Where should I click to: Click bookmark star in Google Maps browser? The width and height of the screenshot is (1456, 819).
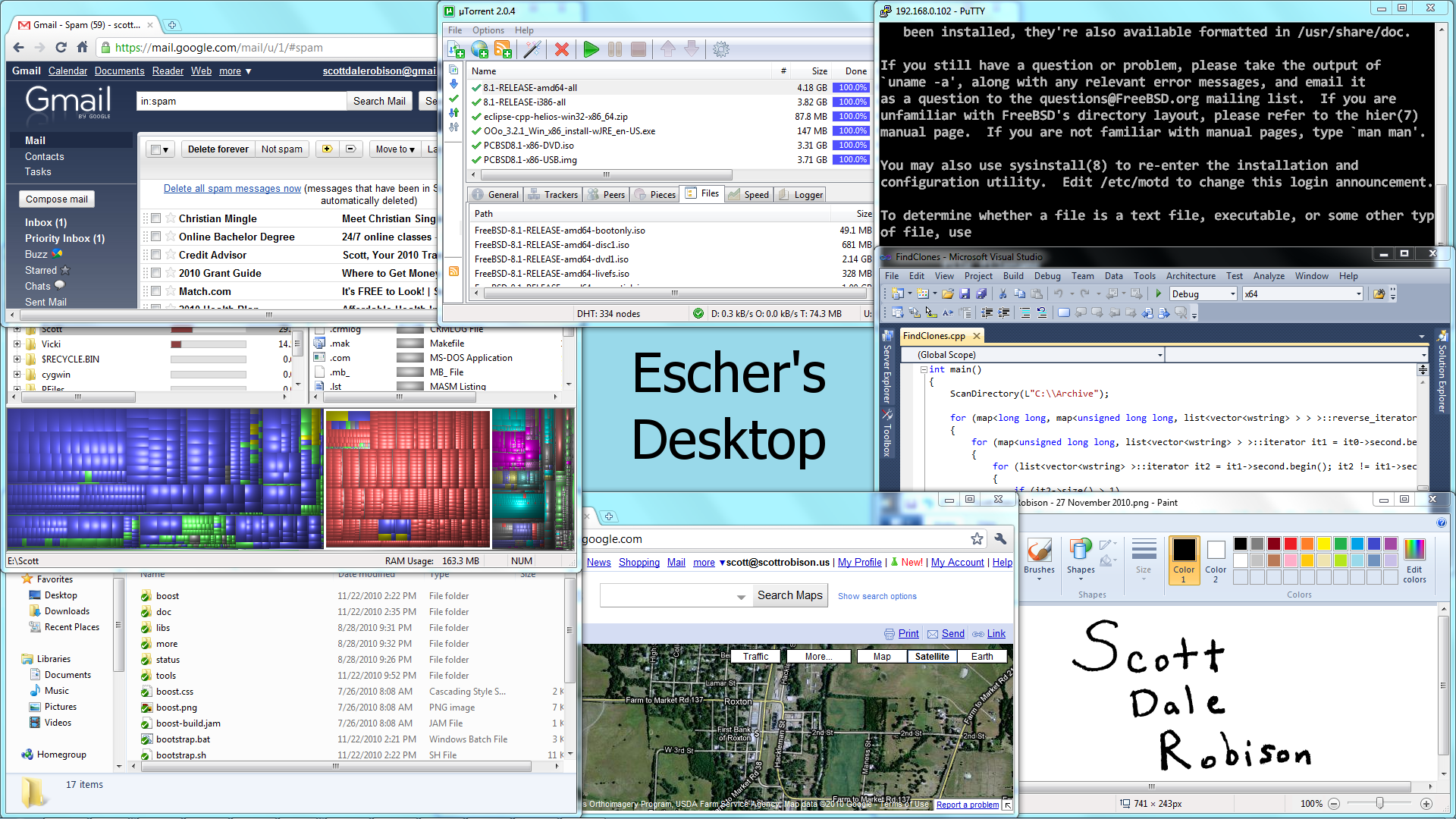tap(977, 538)
